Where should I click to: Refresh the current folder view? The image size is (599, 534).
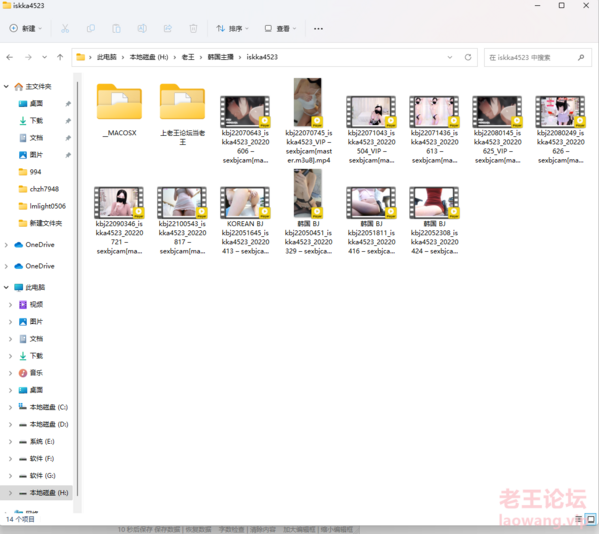[468, 57]
